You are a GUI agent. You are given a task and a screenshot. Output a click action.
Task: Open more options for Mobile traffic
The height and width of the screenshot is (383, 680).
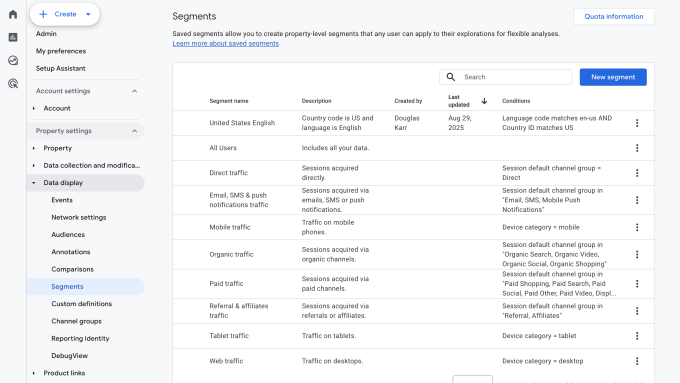click(x=637, y=227)
